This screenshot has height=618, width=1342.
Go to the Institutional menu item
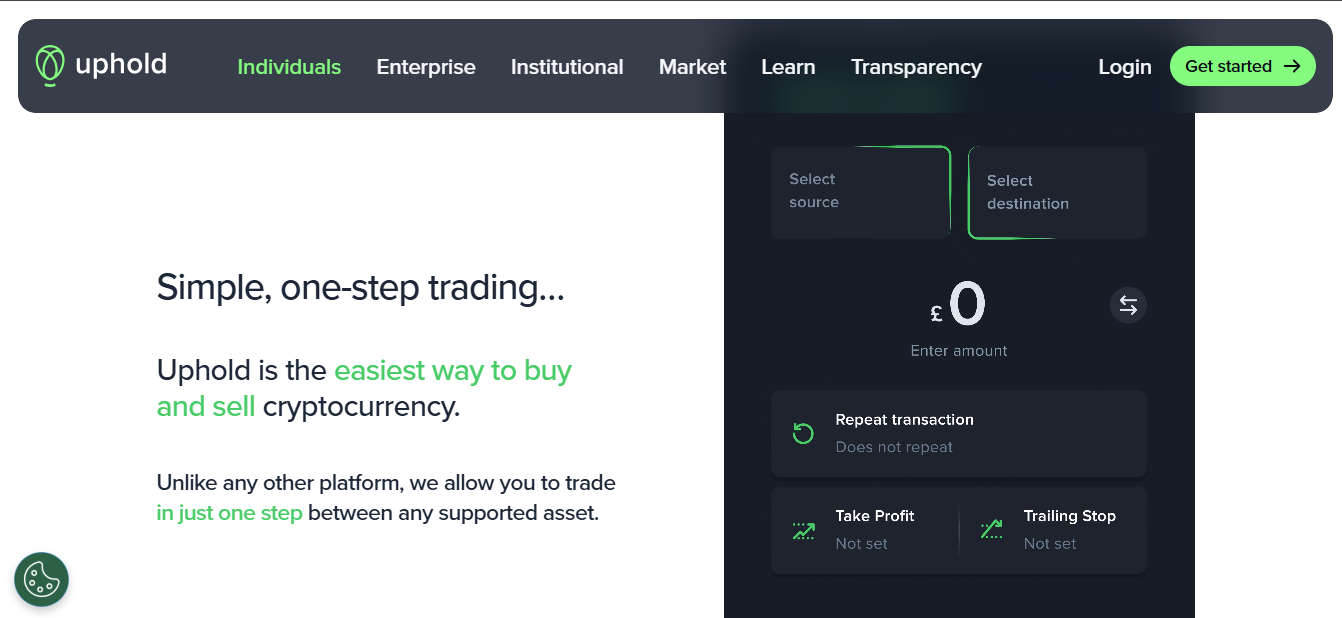[567, 67]
